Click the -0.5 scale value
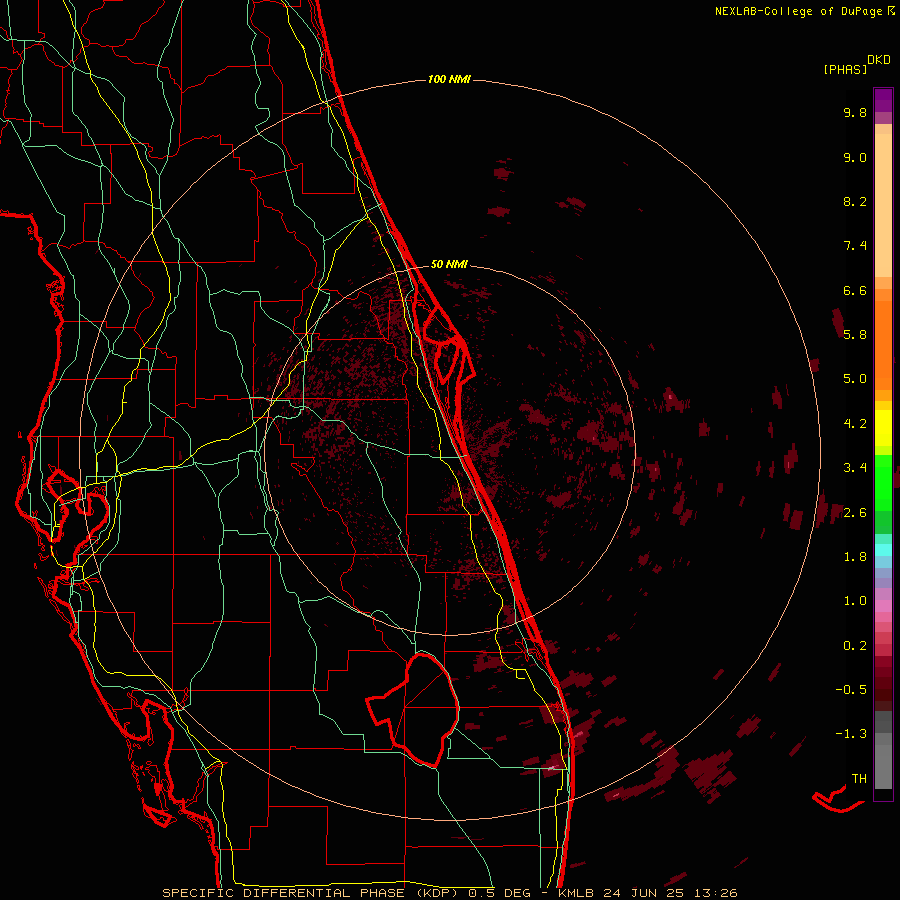This screenshot has height=900, width=900. coord(851,689)
